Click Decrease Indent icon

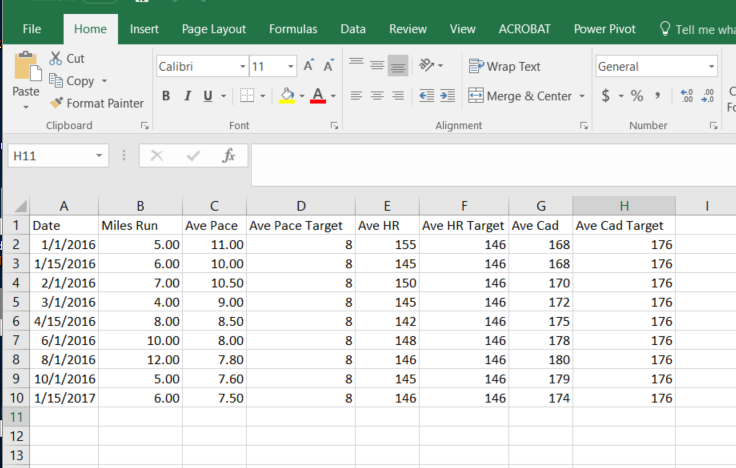(426, 96)
